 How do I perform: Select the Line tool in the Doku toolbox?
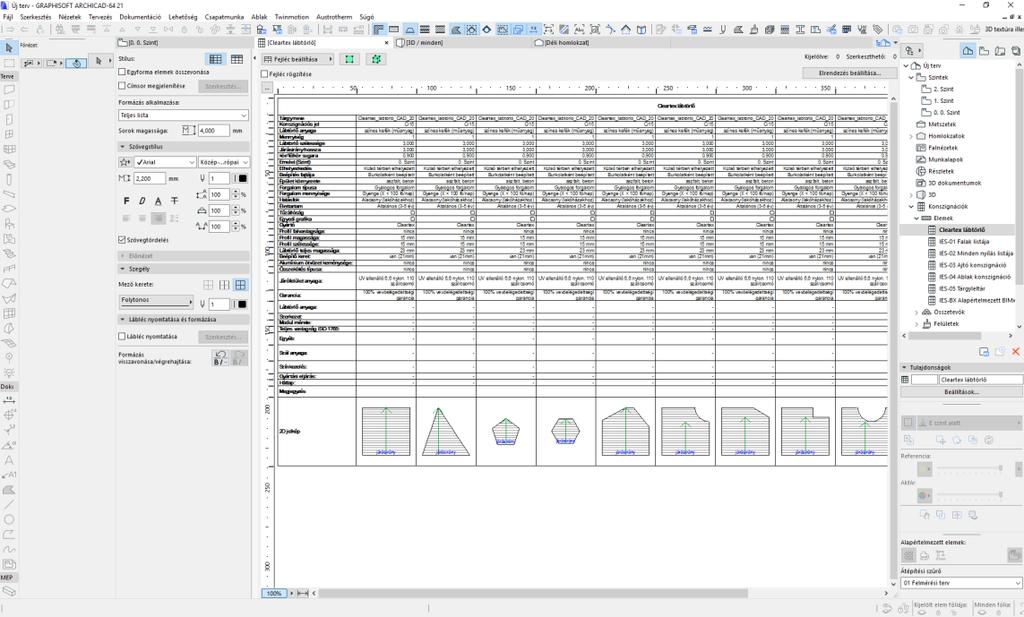tap(8, 505)
